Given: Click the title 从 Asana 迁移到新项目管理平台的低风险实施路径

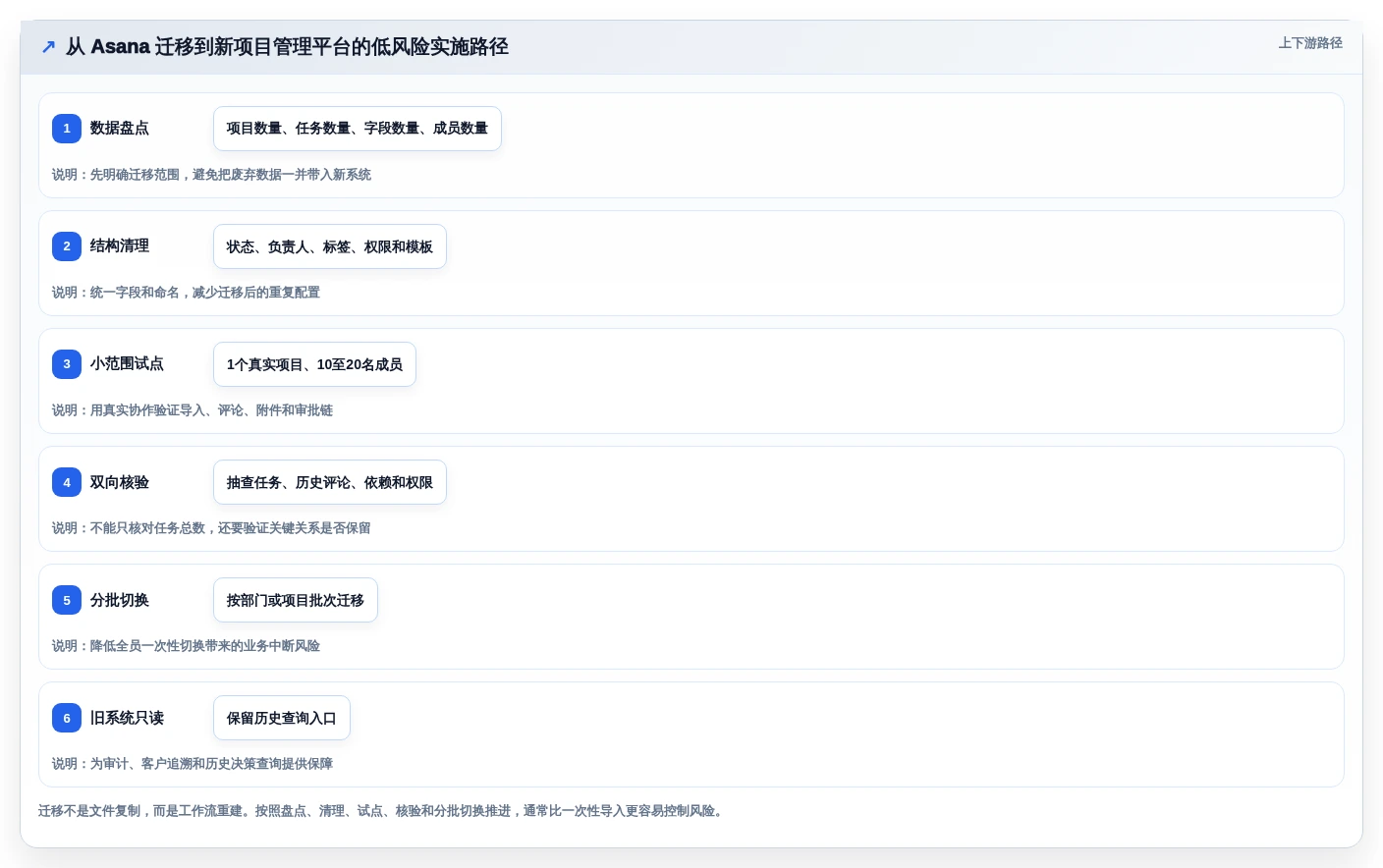Looking at the screenshot, I should (287, 47).
